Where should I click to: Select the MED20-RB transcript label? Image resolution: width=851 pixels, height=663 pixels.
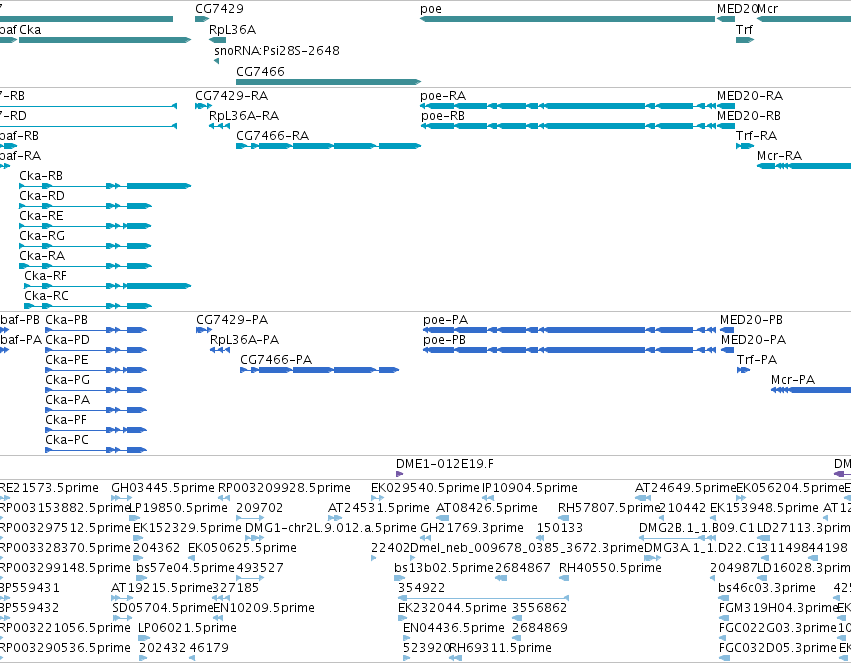748,116
